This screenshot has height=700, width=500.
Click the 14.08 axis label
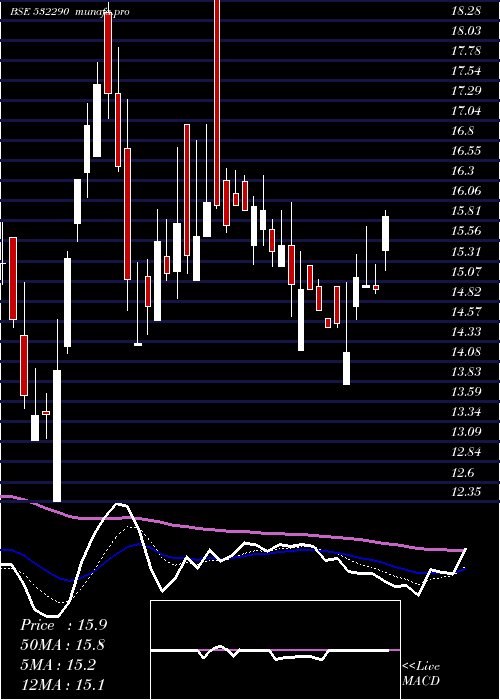[466, 352]
